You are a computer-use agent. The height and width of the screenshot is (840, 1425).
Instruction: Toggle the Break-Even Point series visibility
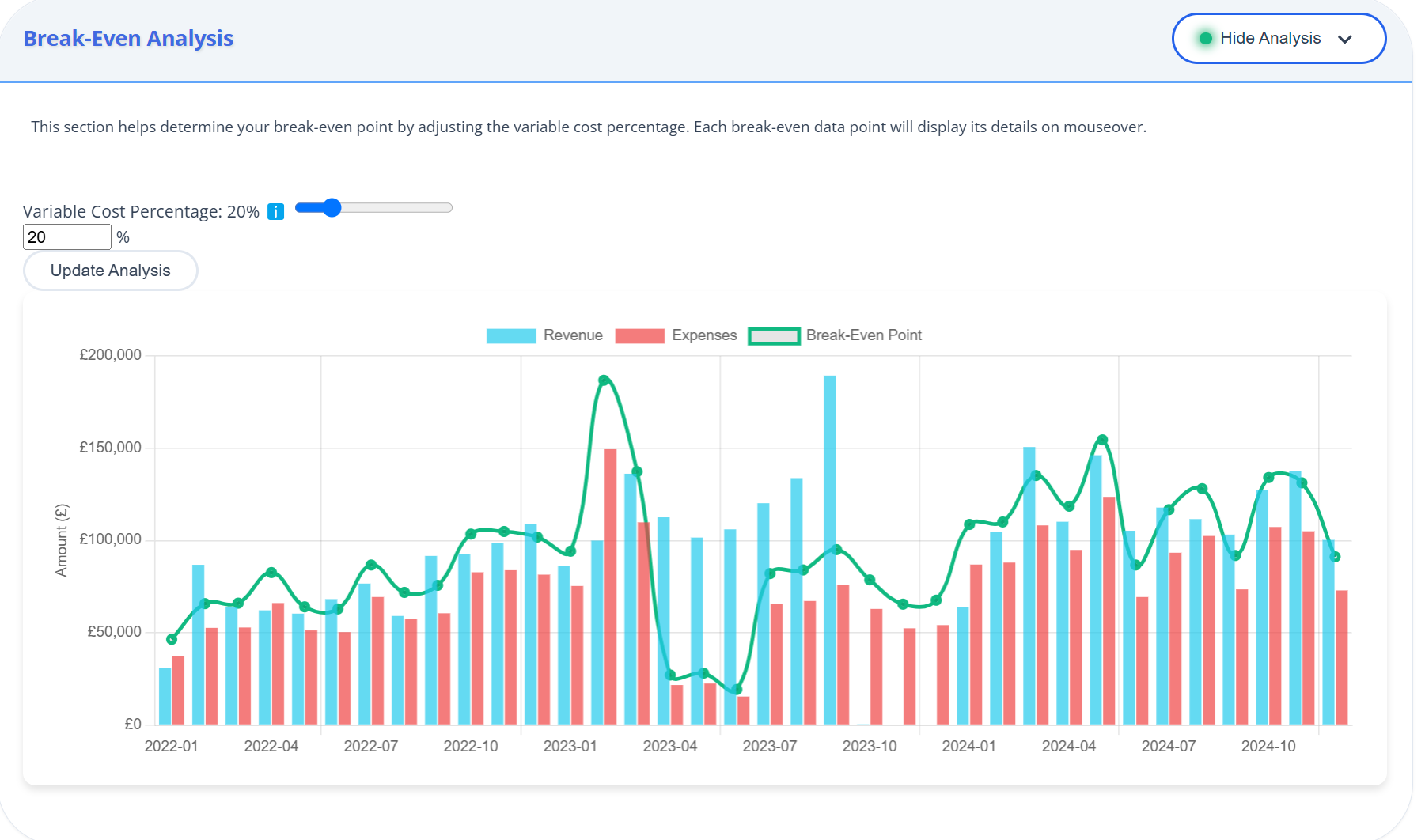click(x=863, y=335)
